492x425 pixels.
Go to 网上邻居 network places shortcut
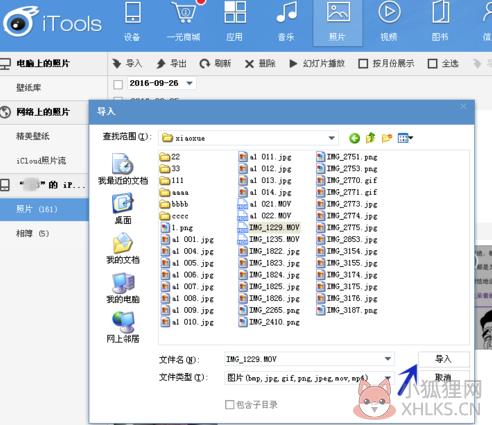tap(123, 328)
